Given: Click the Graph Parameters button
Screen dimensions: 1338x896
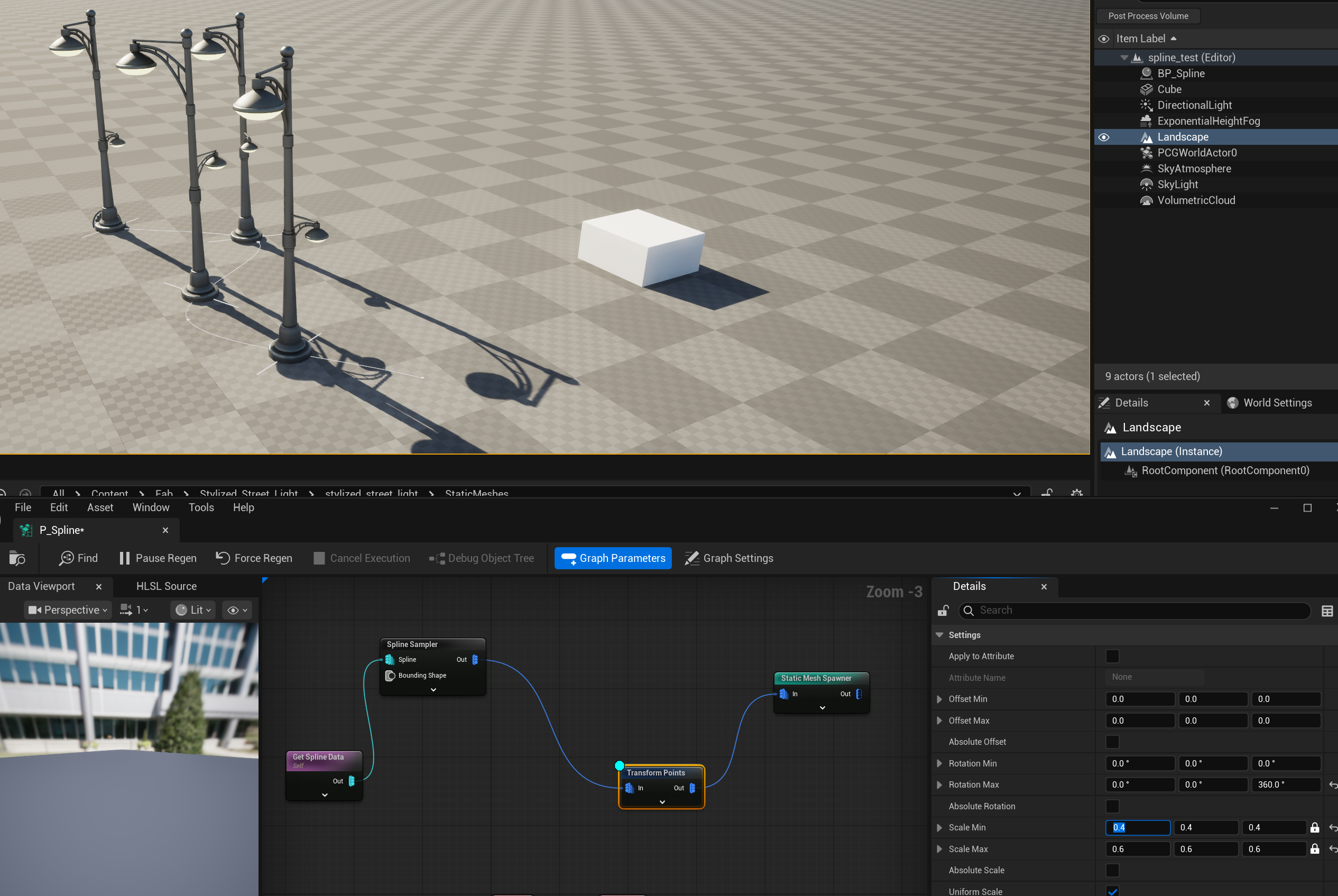Looking at the screenshot, I should pyautogui.click(x=613, y=558).
